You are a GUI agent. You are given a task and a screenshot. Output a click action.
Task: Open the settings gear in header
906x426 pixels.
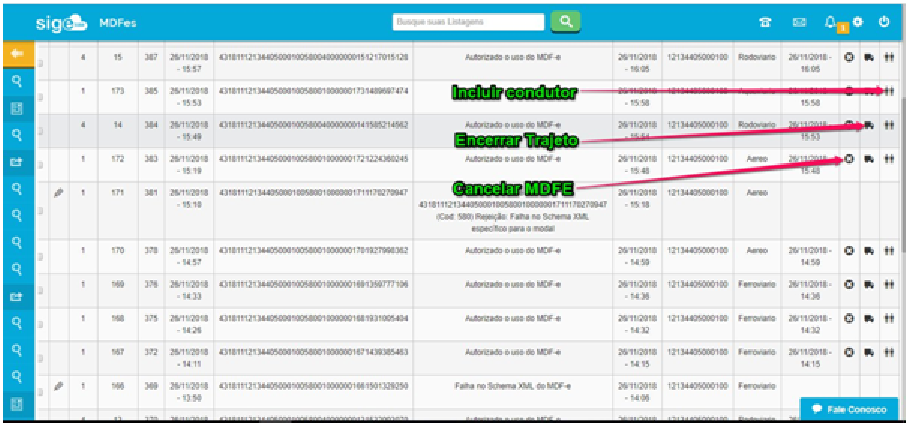[x=858, y=22]
